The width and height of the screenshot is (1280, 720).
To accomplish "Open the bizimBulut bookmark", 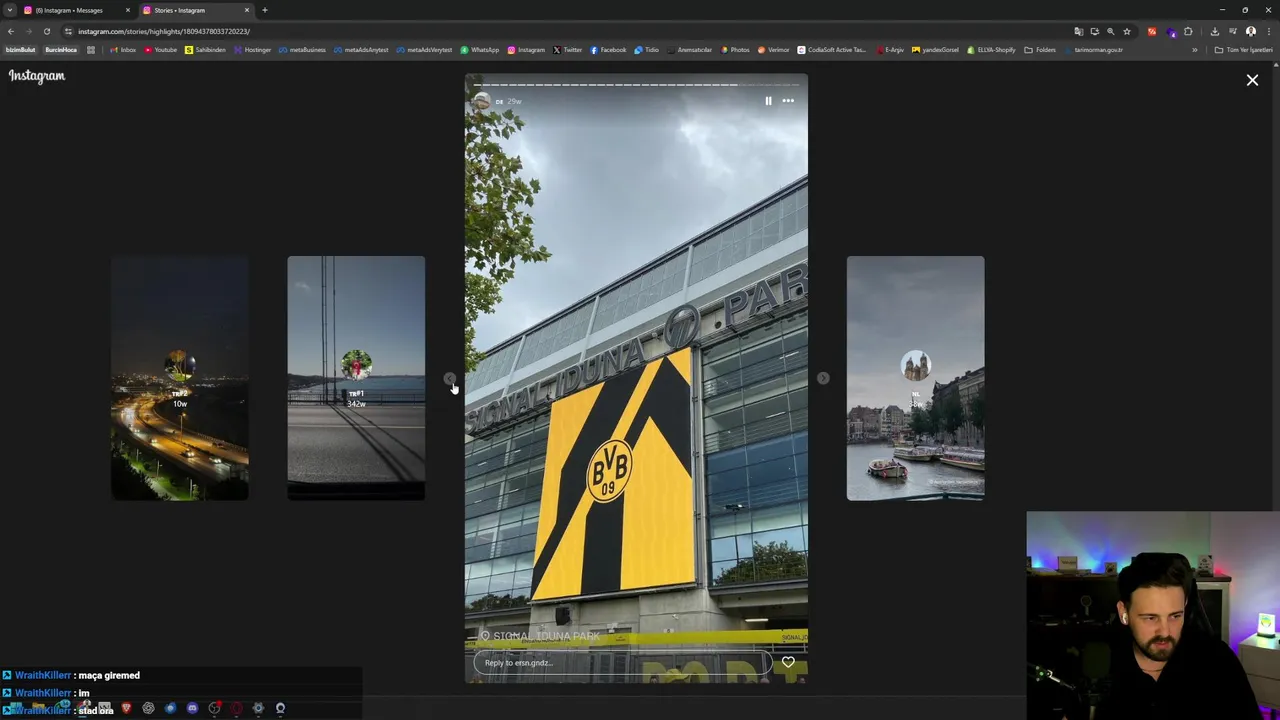I will (20, 50).
